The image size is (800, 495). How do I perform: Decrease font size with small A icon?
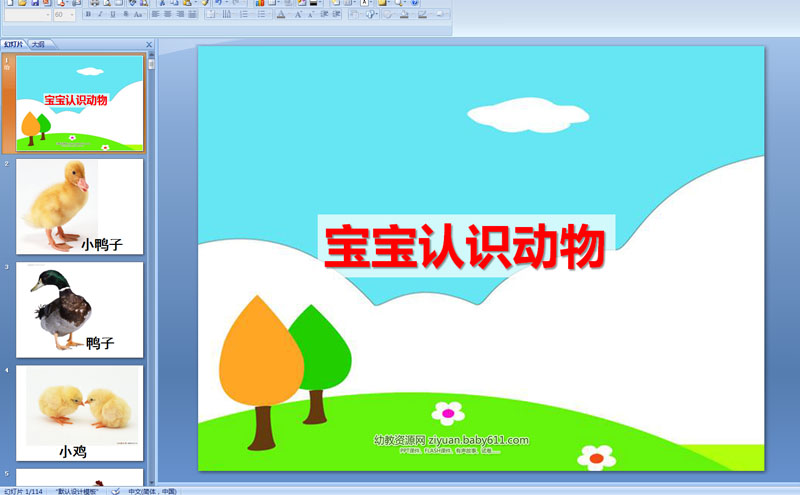[311, 14]
